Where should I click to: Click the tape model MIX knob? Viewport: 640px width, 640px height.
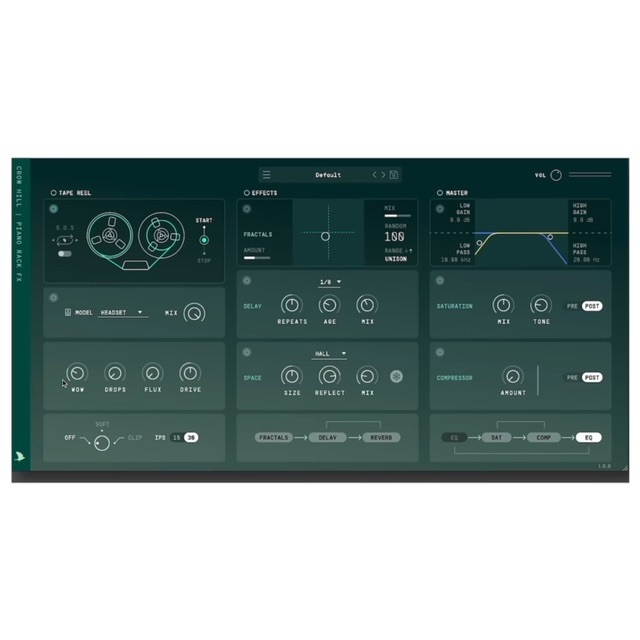pos(194,313)
